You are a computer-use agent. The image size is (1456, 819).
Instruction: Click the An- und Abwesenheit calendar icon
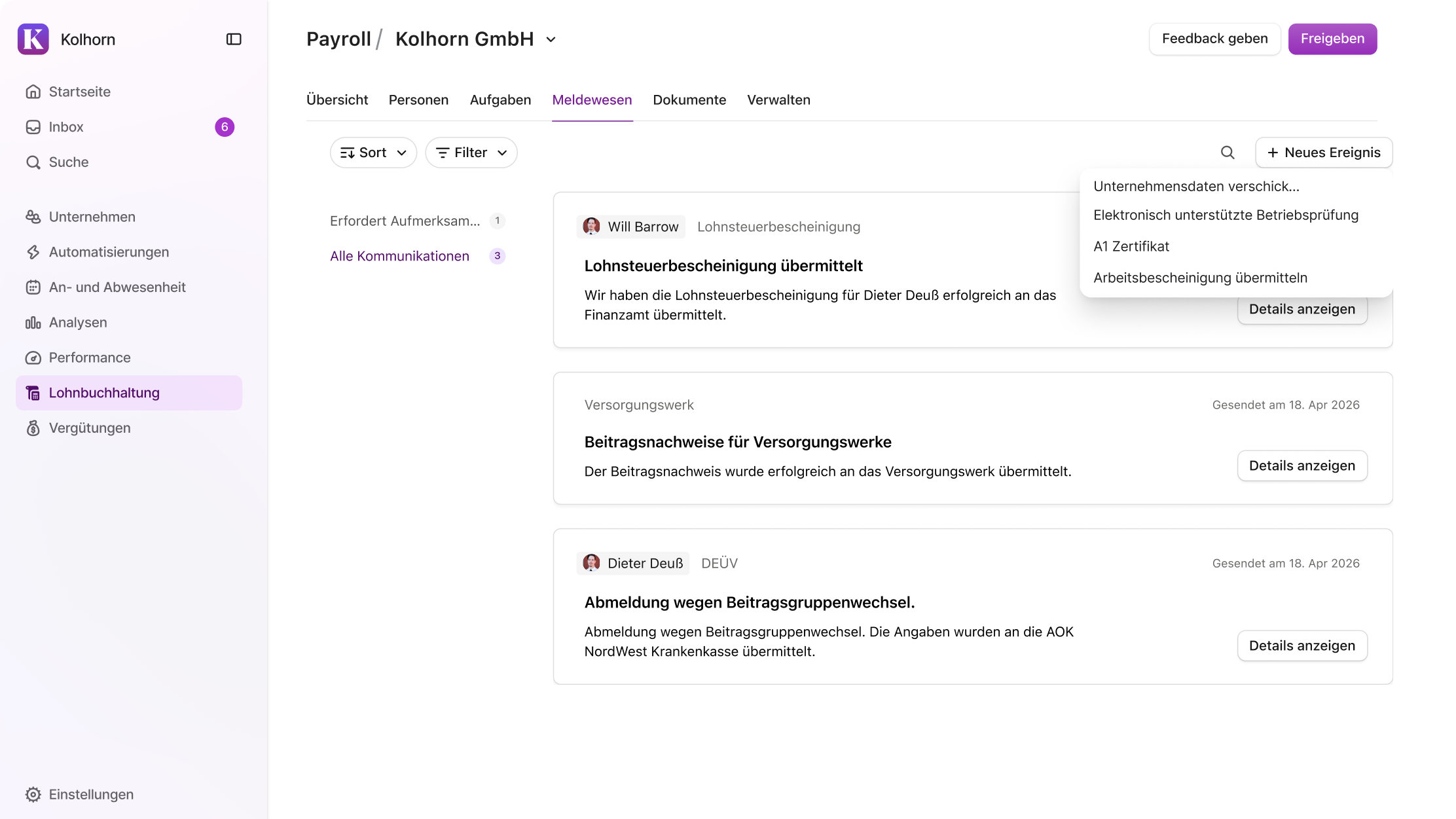click(x=33, y=287)
